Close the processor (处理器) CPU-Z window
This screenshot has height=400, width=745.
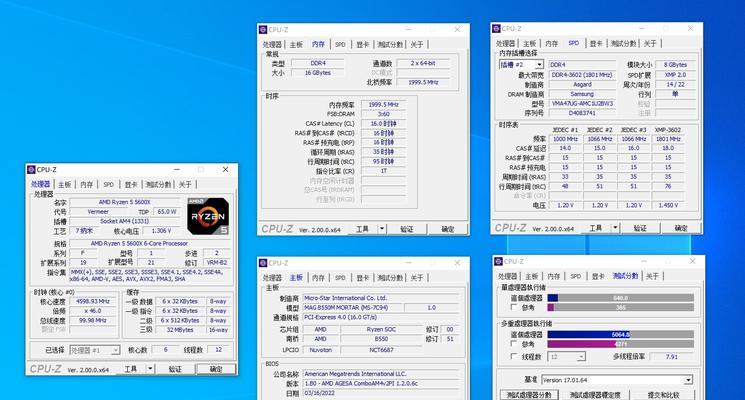point(226,170)
